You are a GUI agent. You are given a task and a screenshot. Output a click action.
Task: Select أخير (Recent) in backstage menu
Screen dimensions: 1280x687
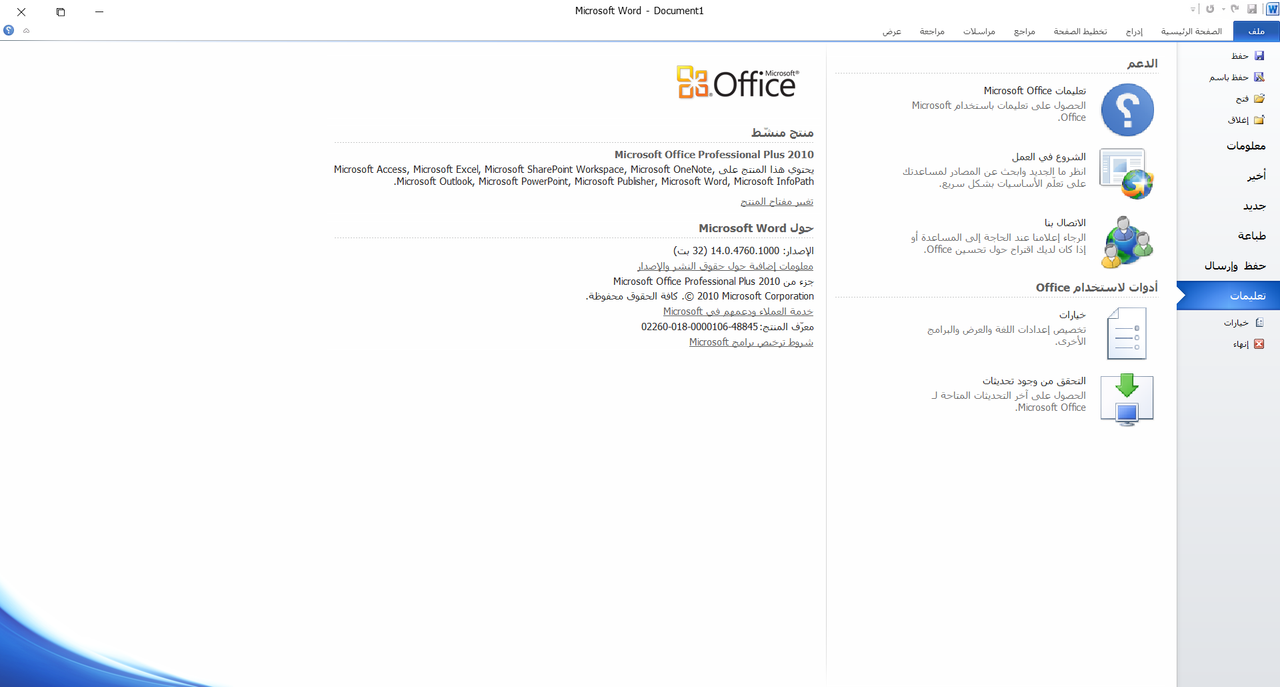click(1228, 176)
